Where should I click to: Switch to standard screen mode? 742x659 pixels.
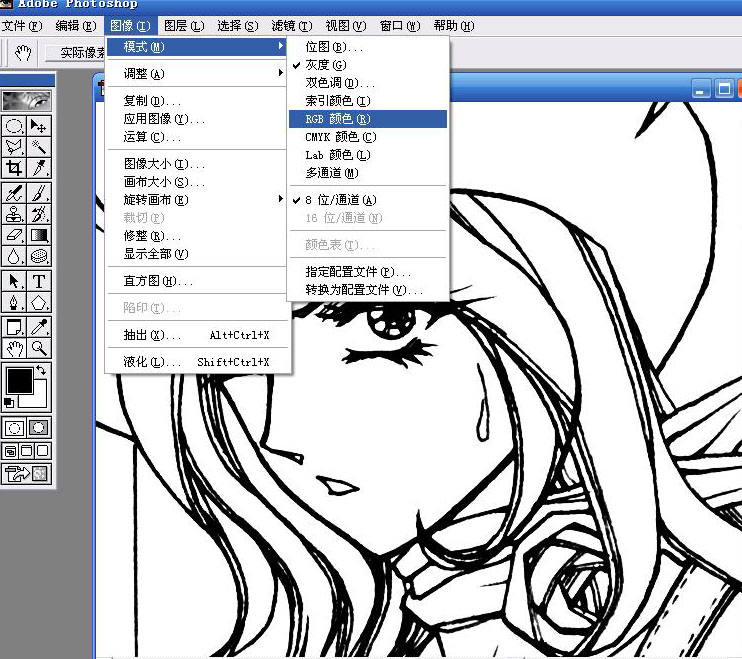(x=10, y=451)
